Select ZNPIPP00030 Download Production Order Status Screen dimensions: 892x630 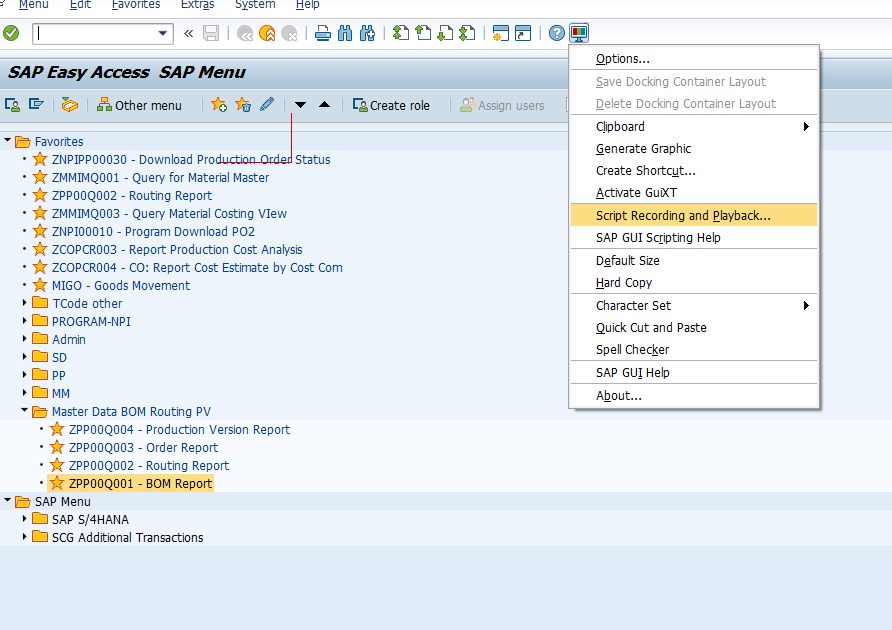[x=191, y=159]
